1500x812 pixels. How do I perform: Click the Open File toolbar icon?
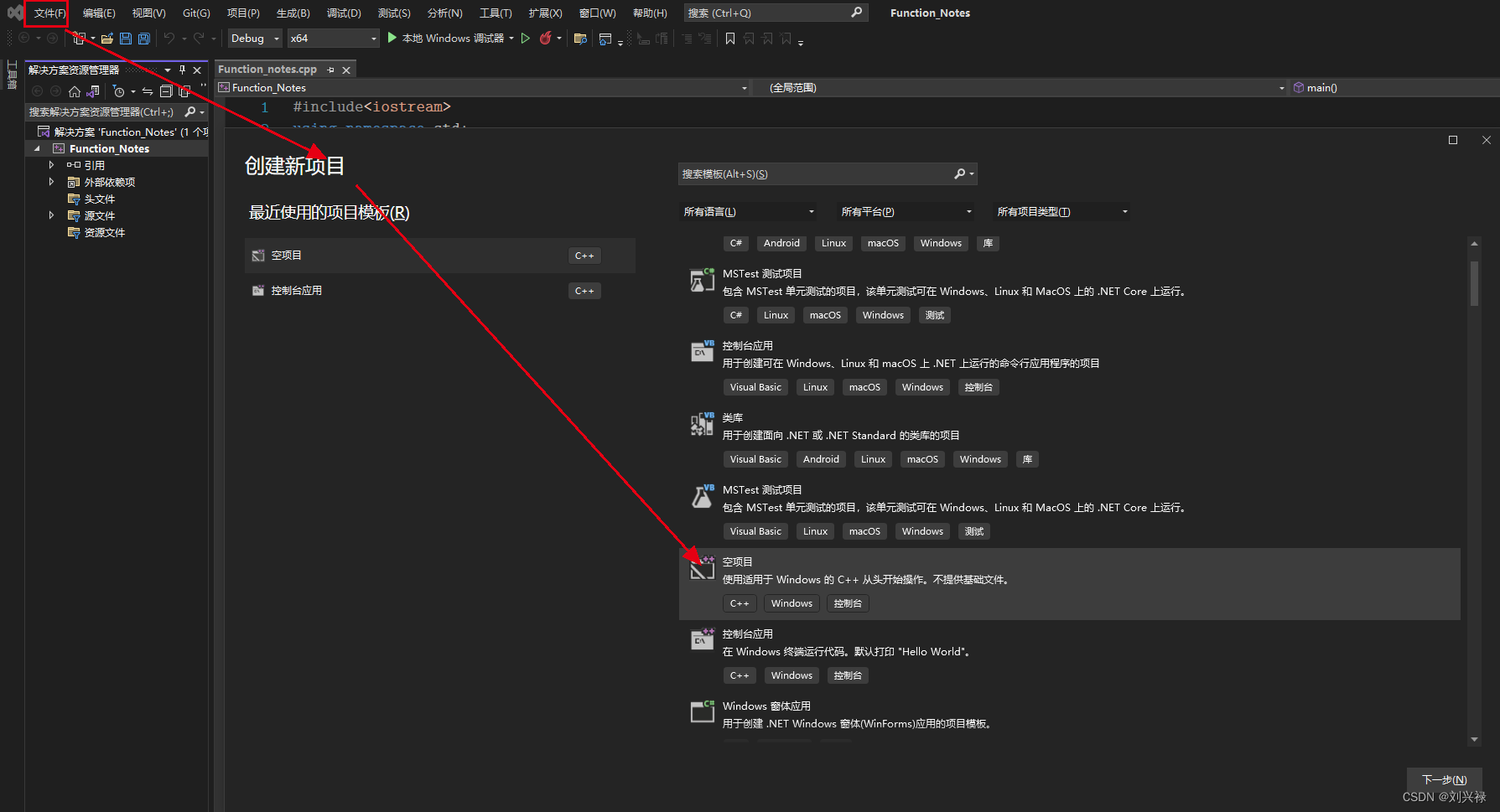click(106, 39)
